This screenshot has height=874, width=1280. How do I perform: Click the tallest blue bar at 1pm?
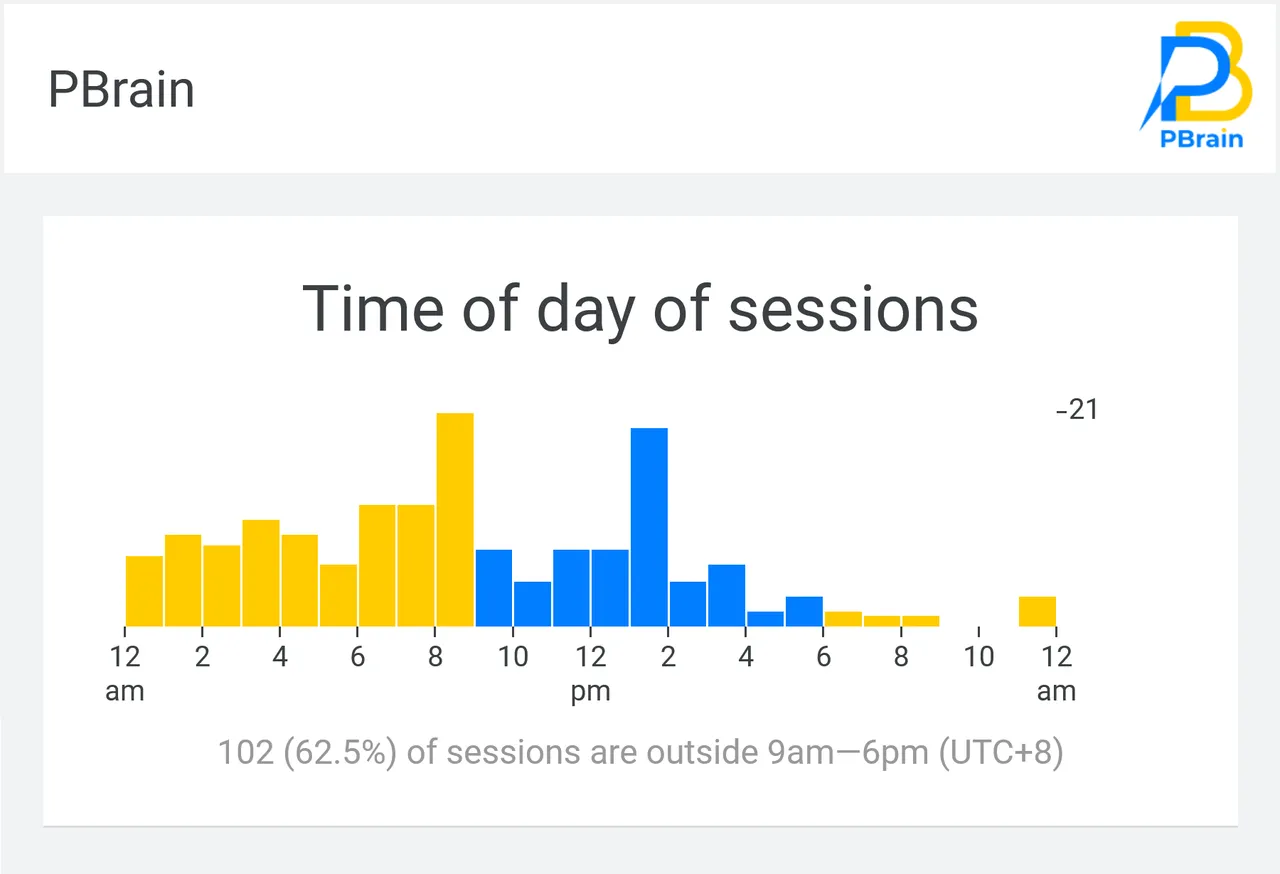pos(649,527)
